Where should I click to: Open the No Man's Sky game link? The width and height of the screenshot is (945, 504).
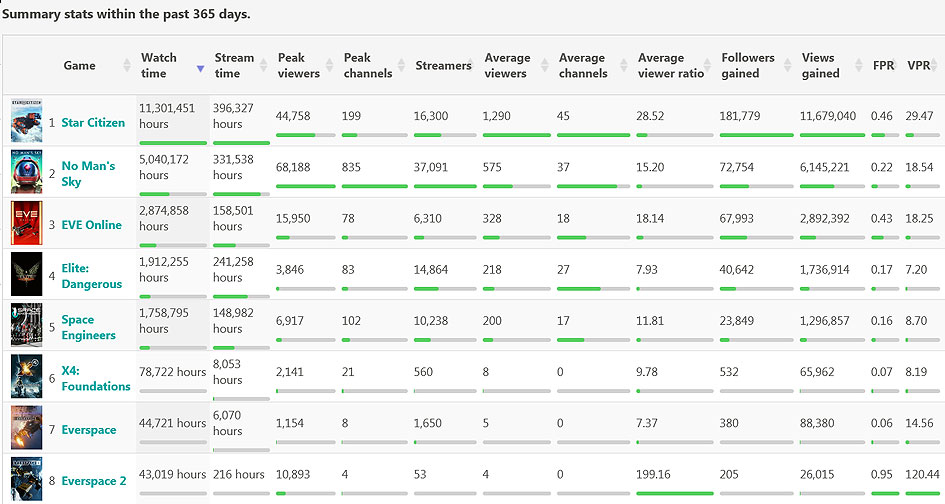[x=88, y=174]
